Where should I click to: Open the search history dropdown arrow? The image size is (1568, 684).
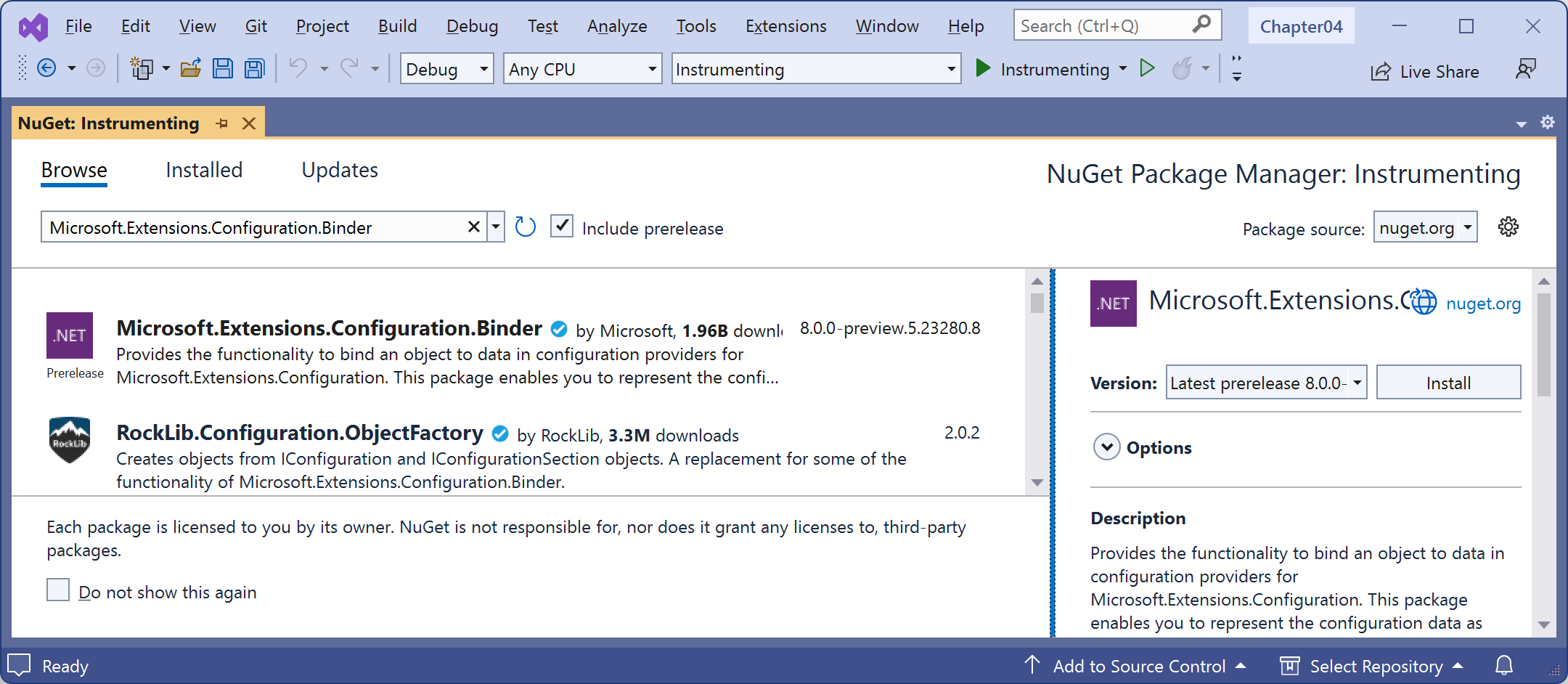point(496,227)
